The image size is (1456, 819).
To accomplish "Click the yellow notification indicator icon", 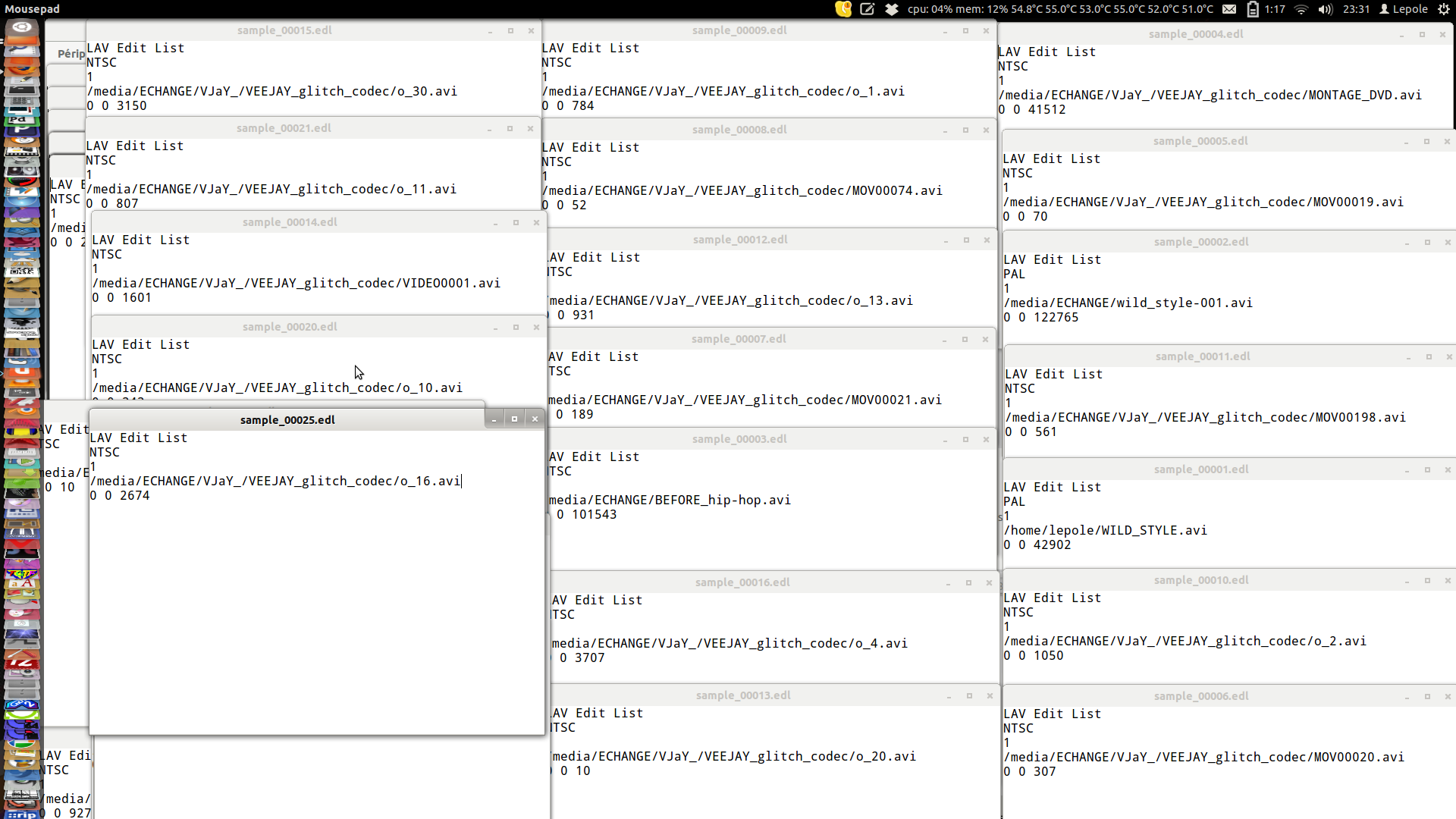I will coord(843,9).
